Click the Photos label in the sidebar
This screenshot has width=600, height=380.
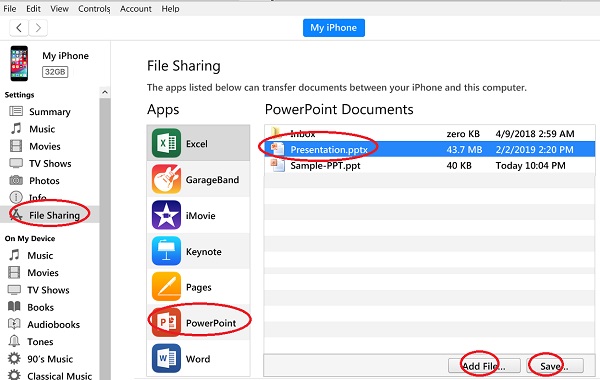point(44,181)
